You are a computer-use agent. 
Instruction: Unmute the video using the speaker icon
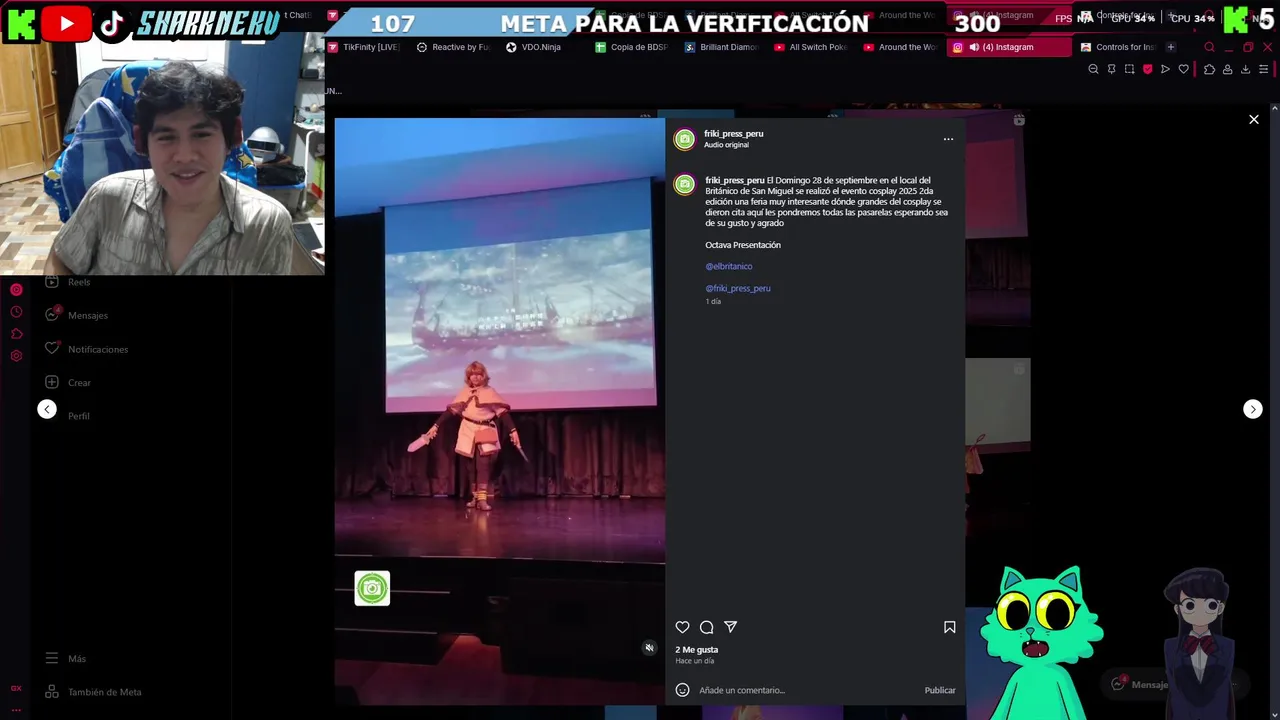(x=649, y=648)
